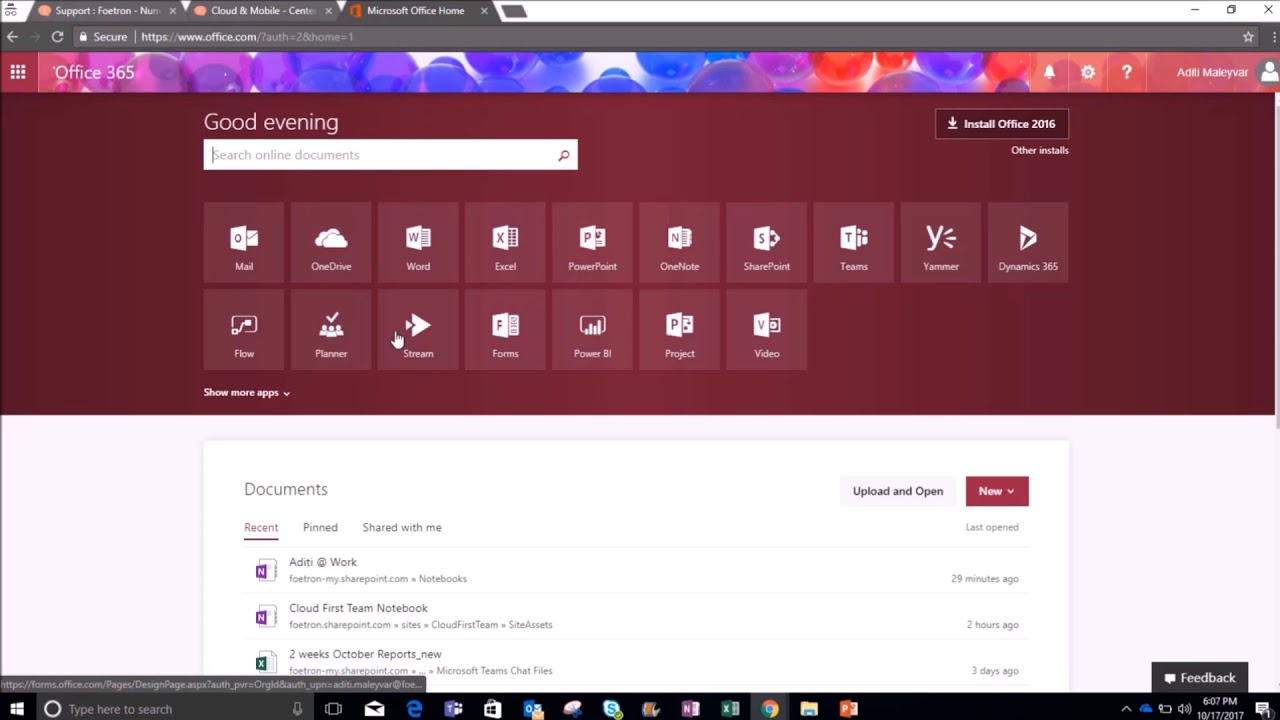
Task: Open Outlook from the taskbar
Action: [x=533, y=708]
